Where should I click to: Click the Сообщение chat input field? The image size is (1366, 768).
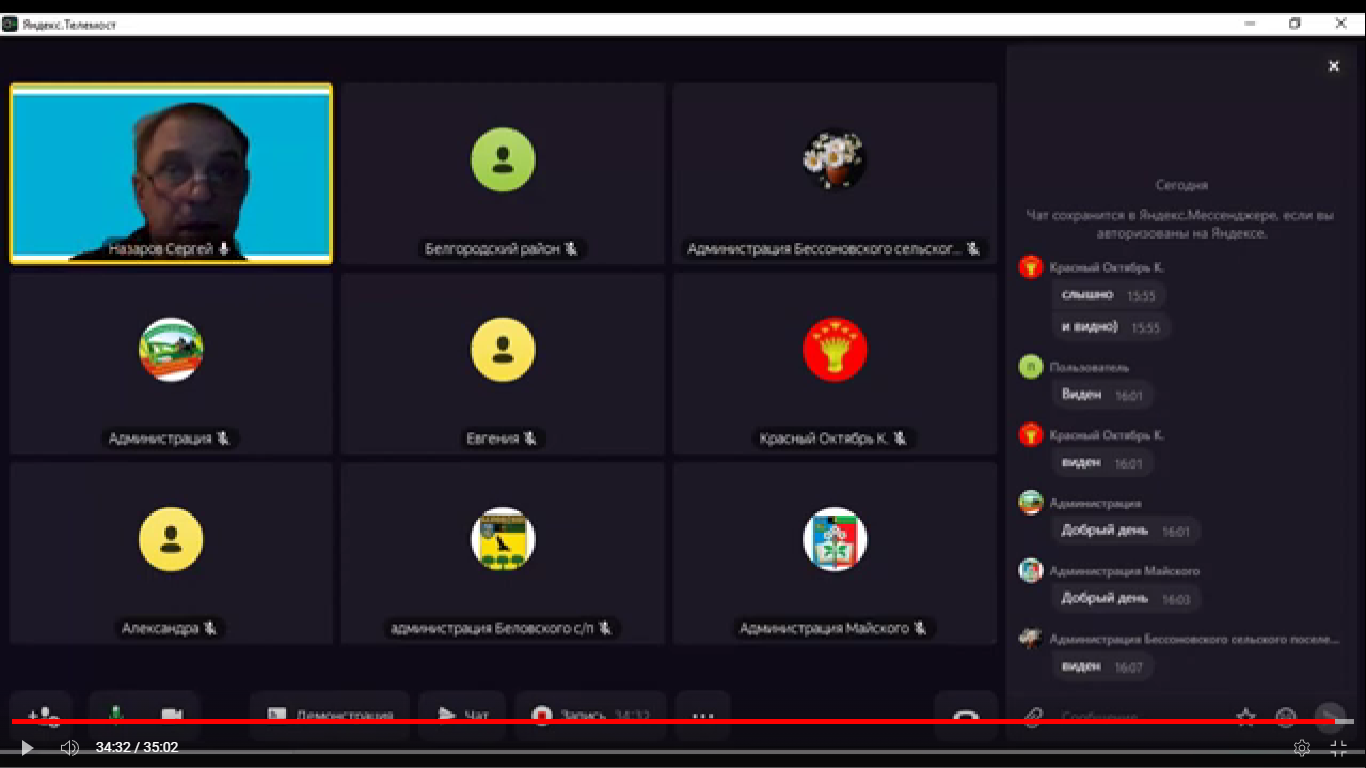click(x=1130, y=714)
